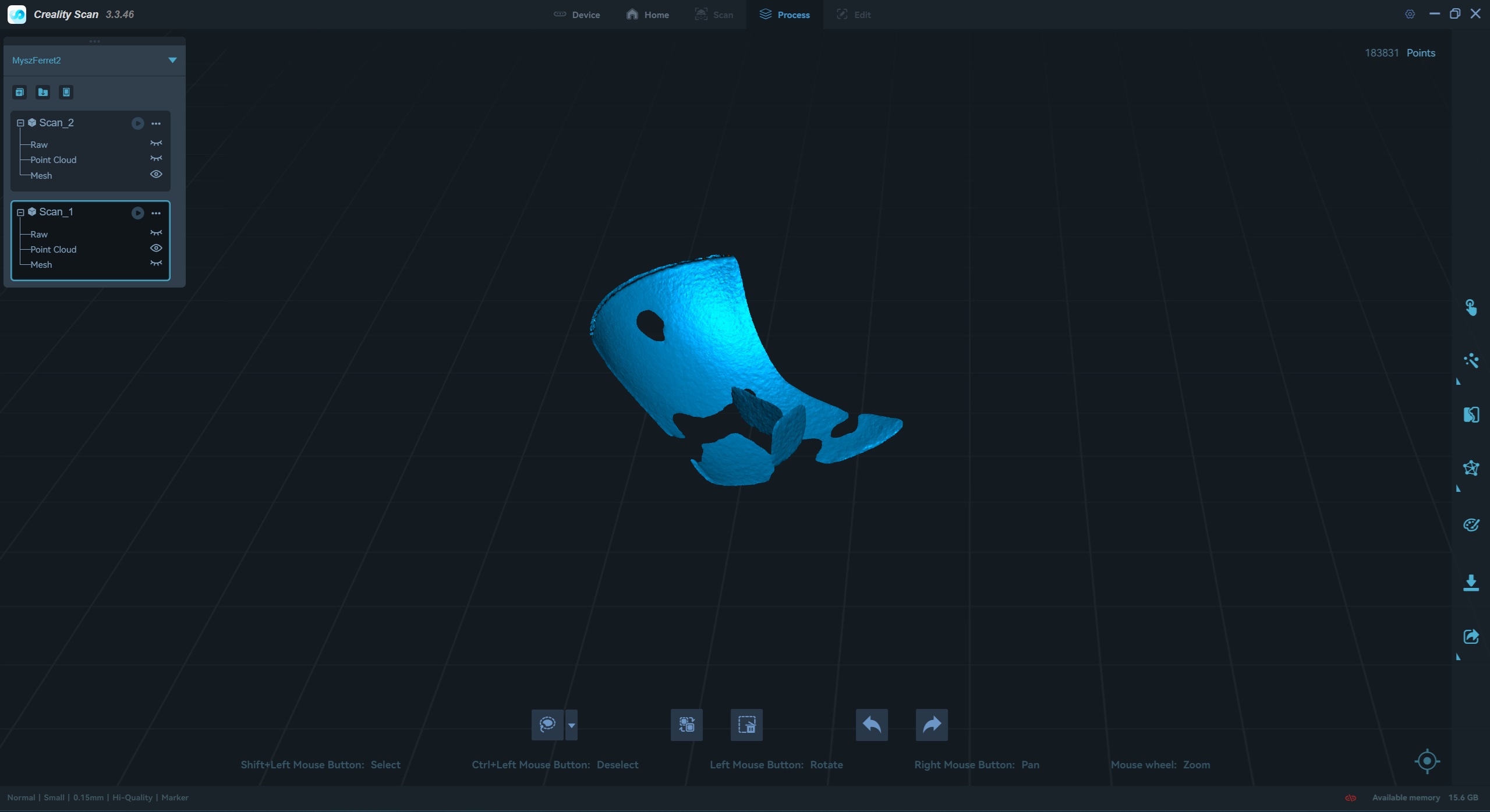Click the share icon in right sidebar
The image size is (1490, 812).
(x=1470, y=636)
